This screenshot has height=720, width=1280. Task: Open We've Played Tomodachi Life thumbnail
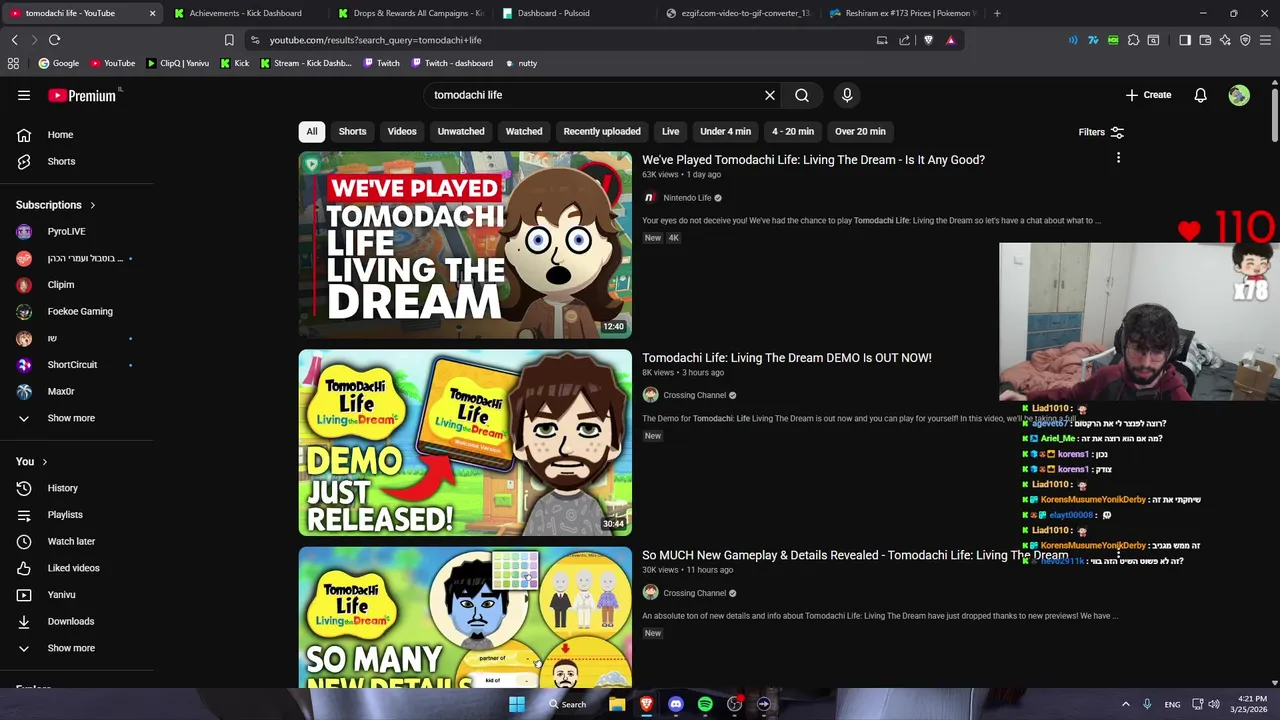(465, 245)
